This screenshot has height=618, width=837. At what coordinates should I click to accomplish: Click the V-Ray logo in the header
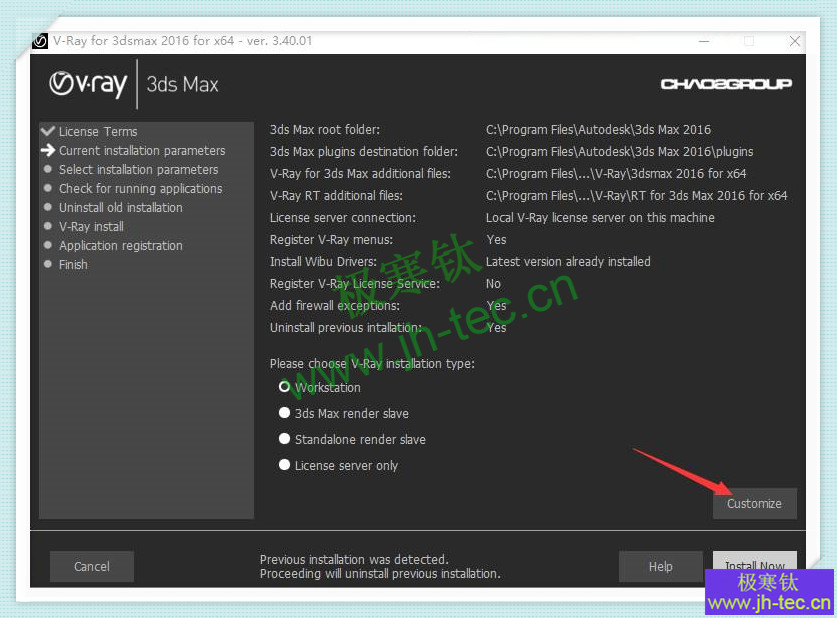tap(88, 84)
